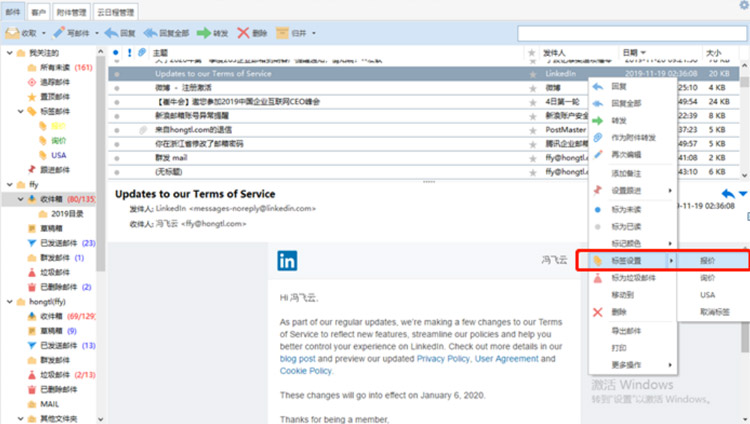Click the LinkedIn logo in the email body
750x424 pixels.
point(287,262)
